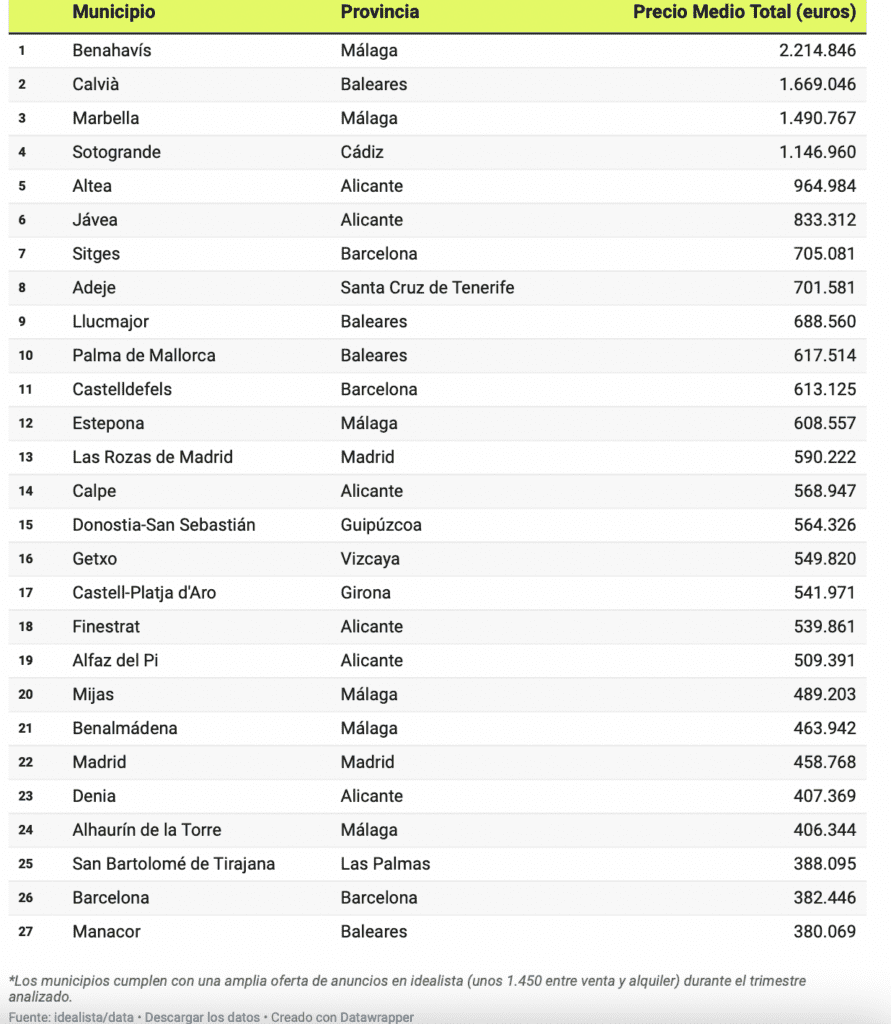
Task: Select the San Bartolomé de Tirajana entry
Action: pos(173,864)
